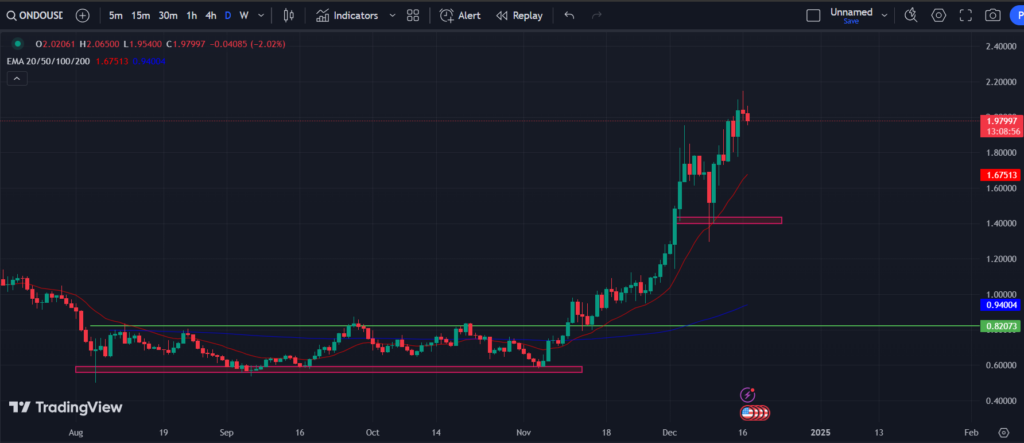
Task: Click the 2025 label on time axis
Action: pyautogui.click(x=820, y=432)
